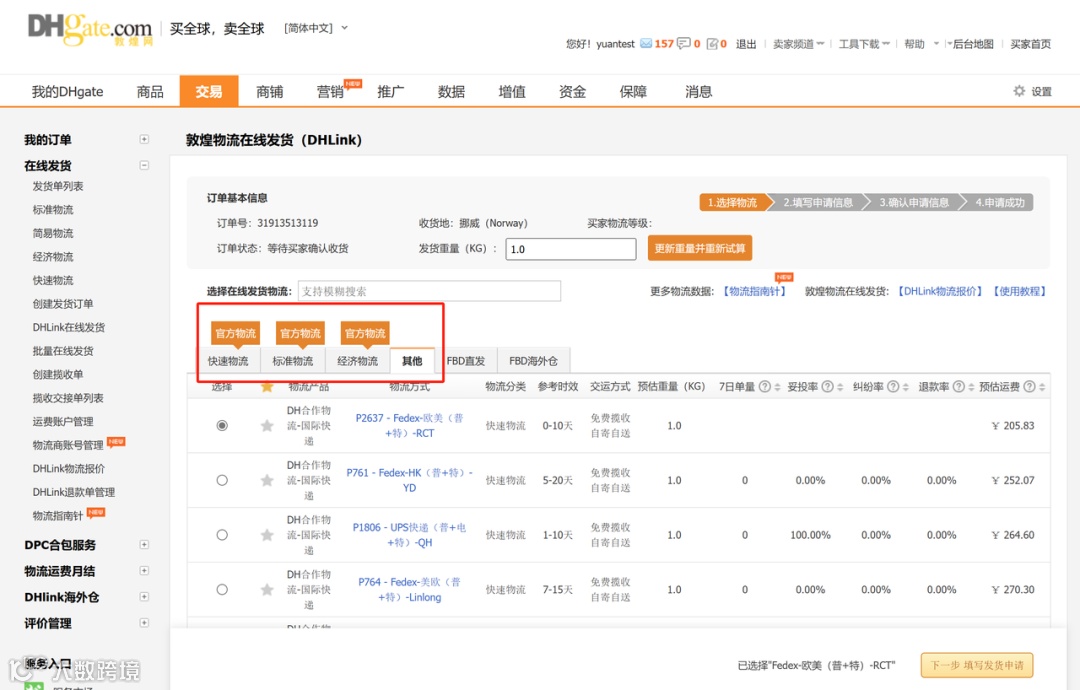Expand DPC合包服务 sidebar section

pos(144,545)
